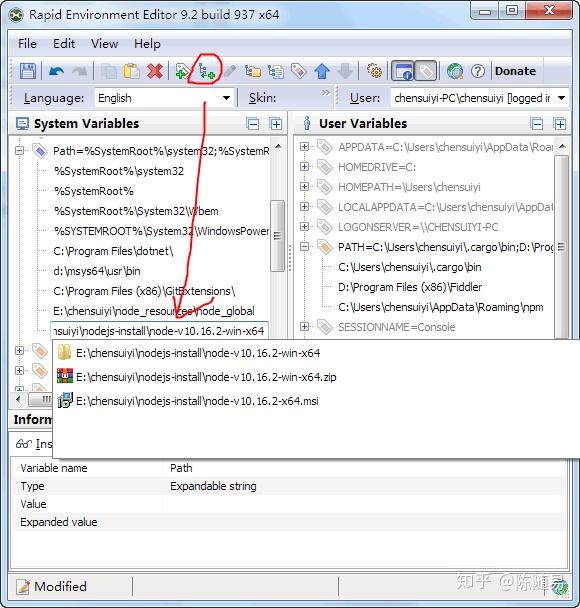
Task: Select the LOGONSERVER user variable row
Action: pos(418,227)
